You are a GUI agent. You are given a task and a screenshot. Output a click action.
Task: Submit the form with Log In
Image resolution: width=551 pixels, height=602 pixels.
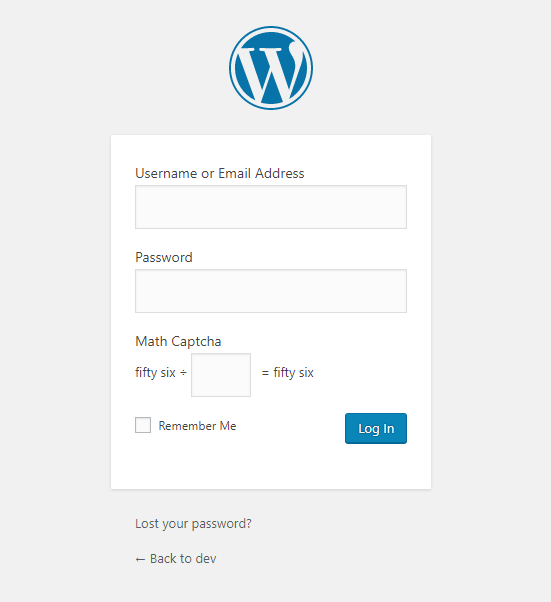376,428
